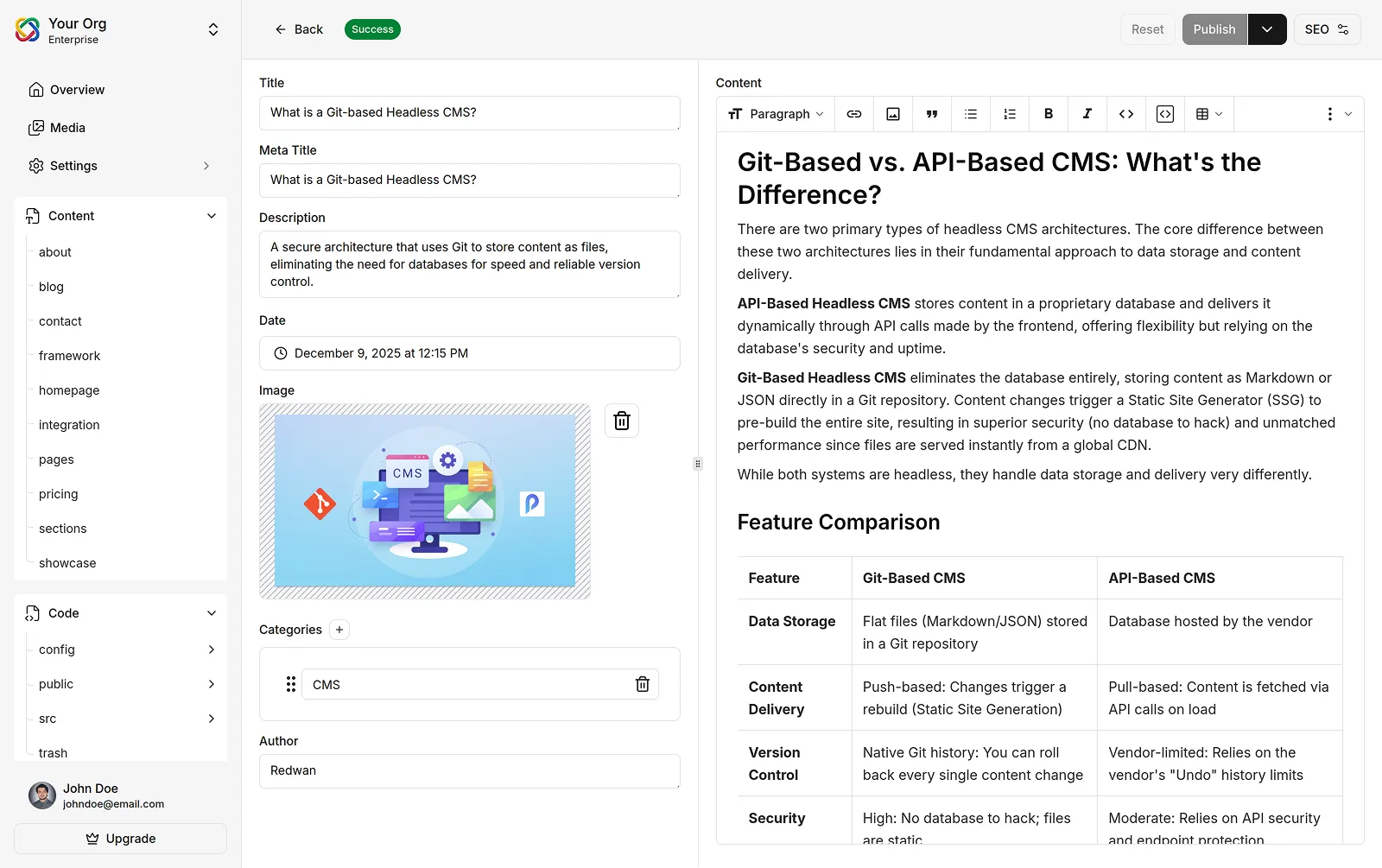Viewport: 1382px width, 868px height.
Task: Open the editor overflow menu
Action: (1328, 113)
